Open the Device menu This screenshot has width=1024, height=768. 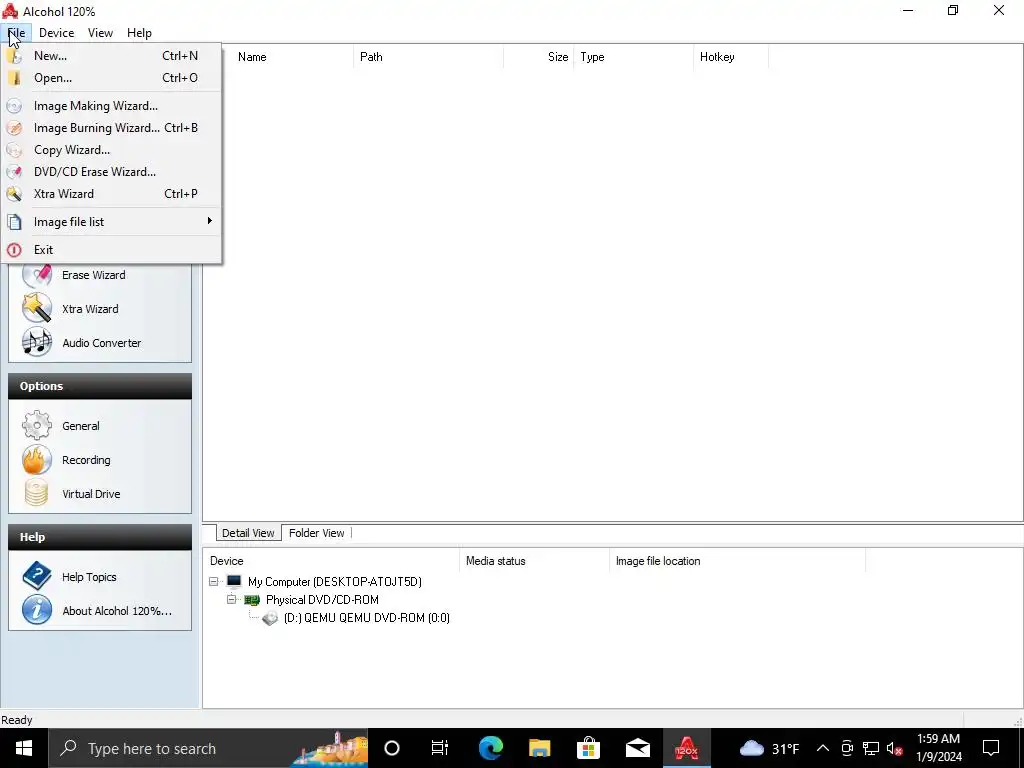pyautogui.click(x=56, y=33)
